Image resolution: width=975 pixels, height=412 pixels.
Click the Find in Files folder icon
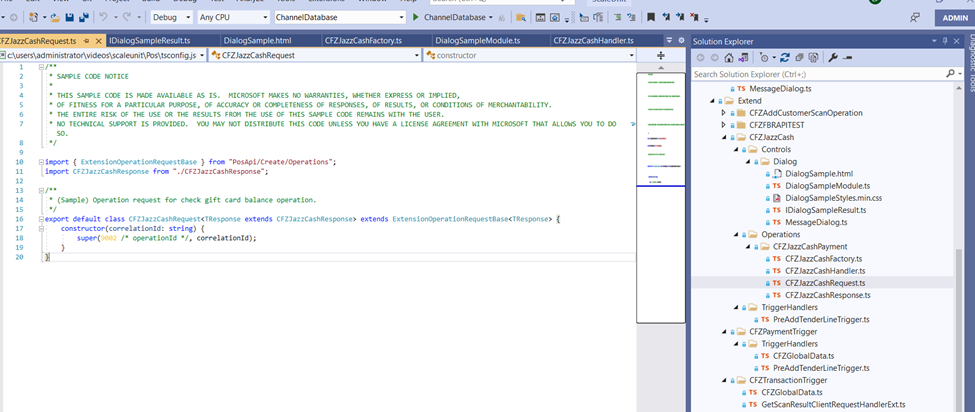coord(520,17)
